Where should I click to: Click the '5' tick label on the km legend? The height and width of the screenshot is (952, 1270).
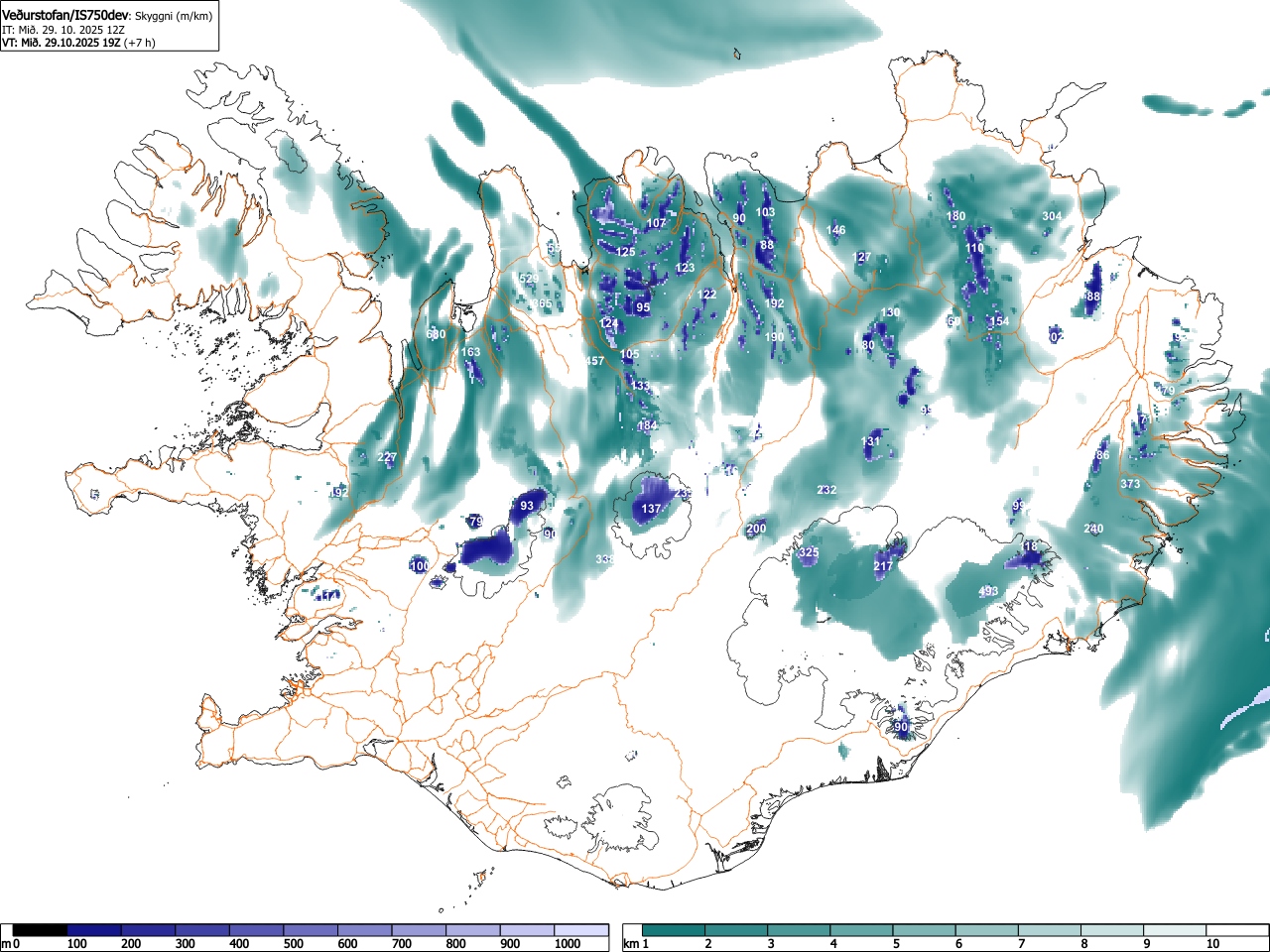pyautogui.click(x=896, y=944)
